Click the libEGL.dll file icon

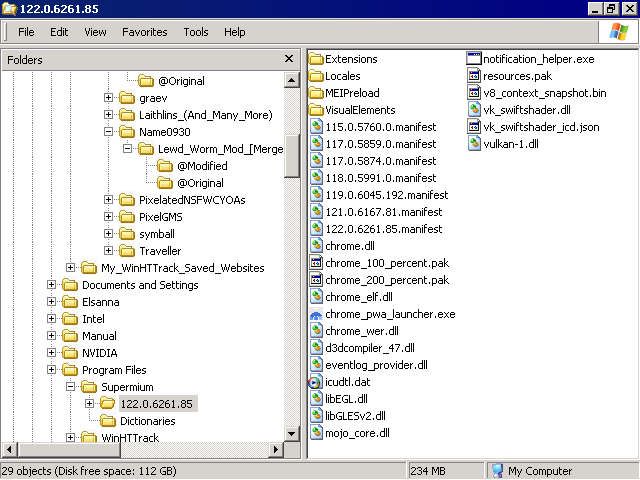(x=316, y=399)
